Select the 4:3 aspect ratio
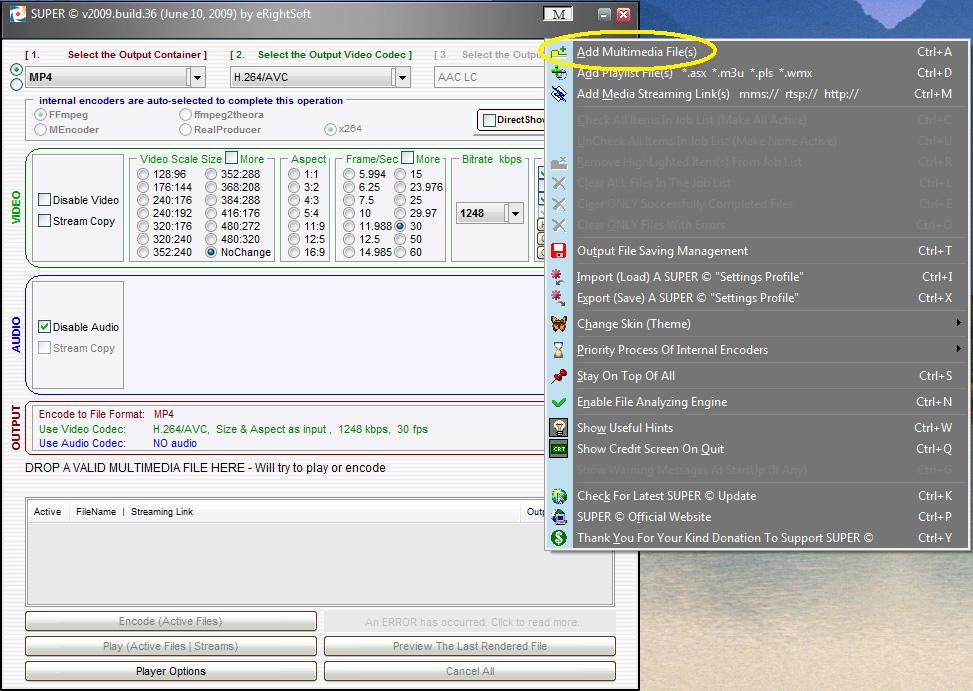This screenshot has width=973, height=691. (x=294, y=200)
